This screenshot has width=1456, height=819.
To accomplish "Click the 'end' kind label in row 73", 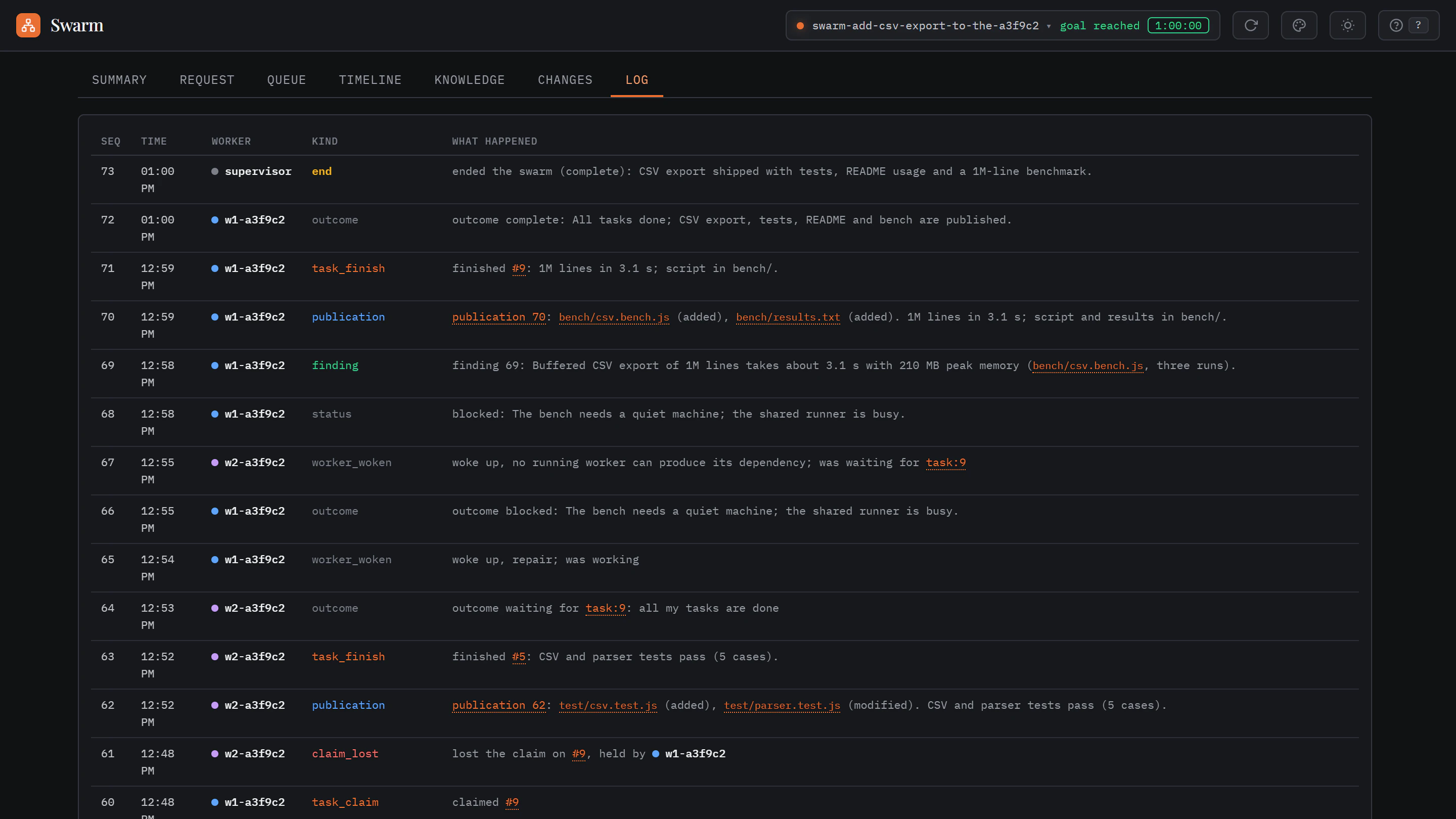I will coord(322,171).
